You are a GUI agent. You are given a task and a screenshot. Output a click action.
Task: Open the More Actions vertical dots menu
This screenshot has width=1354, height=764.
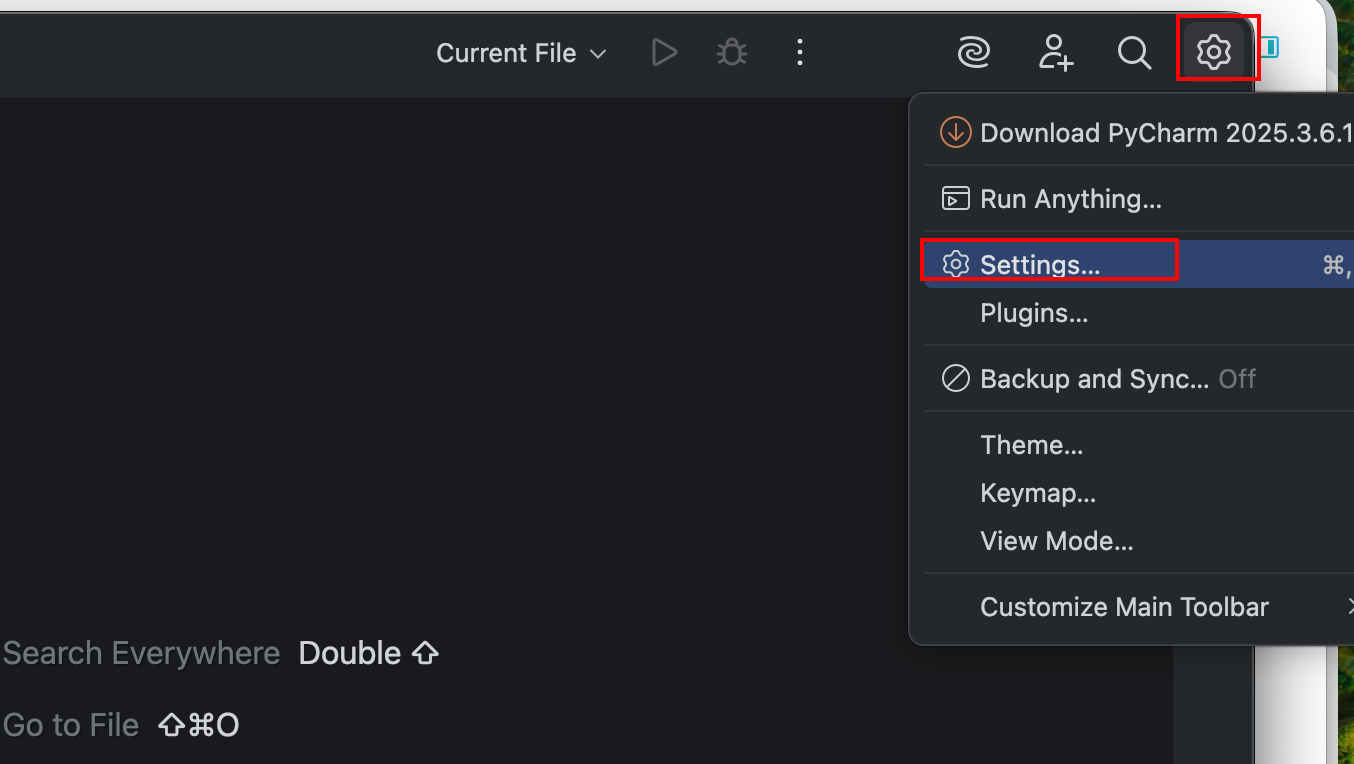(799, 52)
